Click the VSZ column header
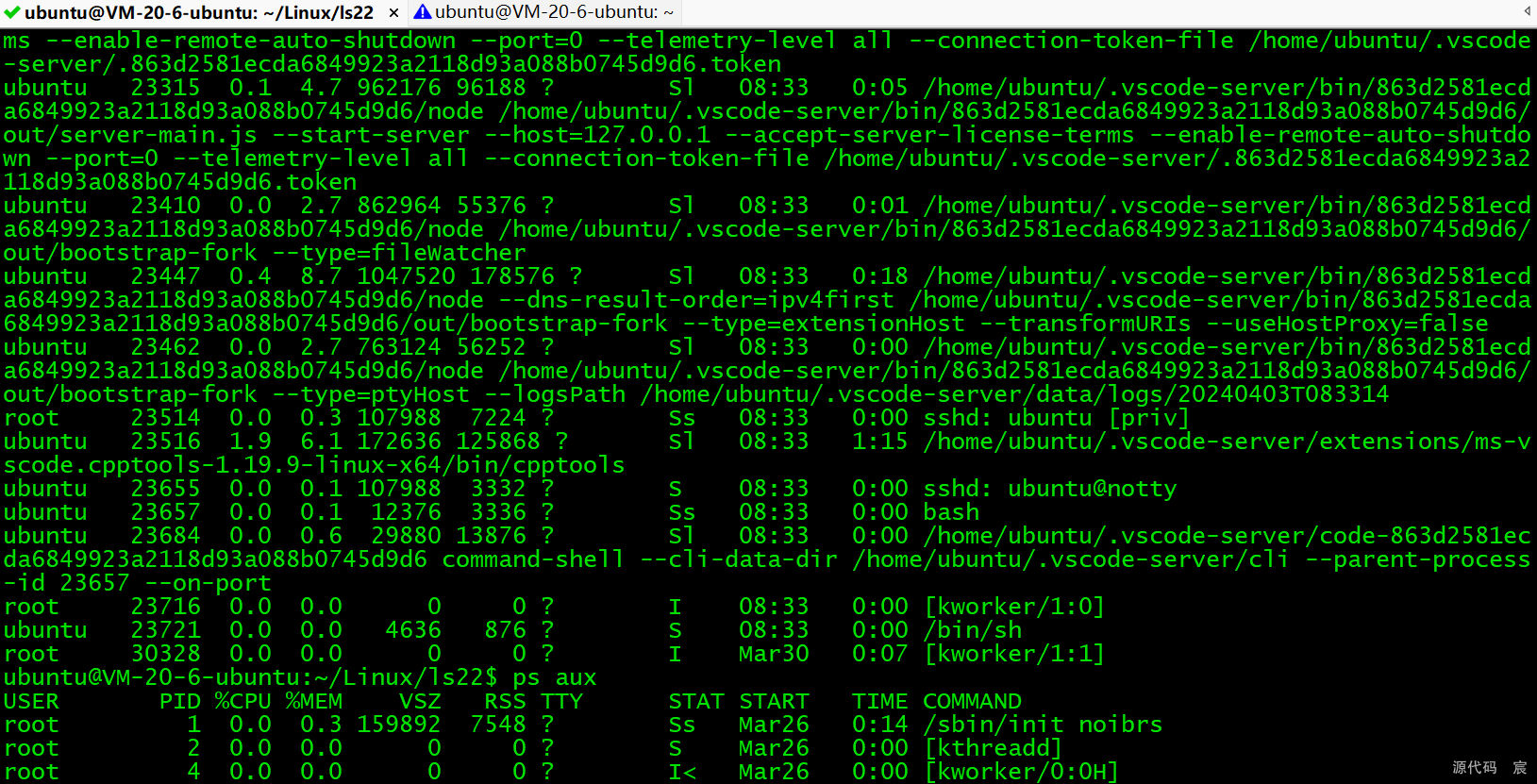Image resolution: width=1537 pixels, height=784 pixels. pyautogui.click(x=420, y=701)
